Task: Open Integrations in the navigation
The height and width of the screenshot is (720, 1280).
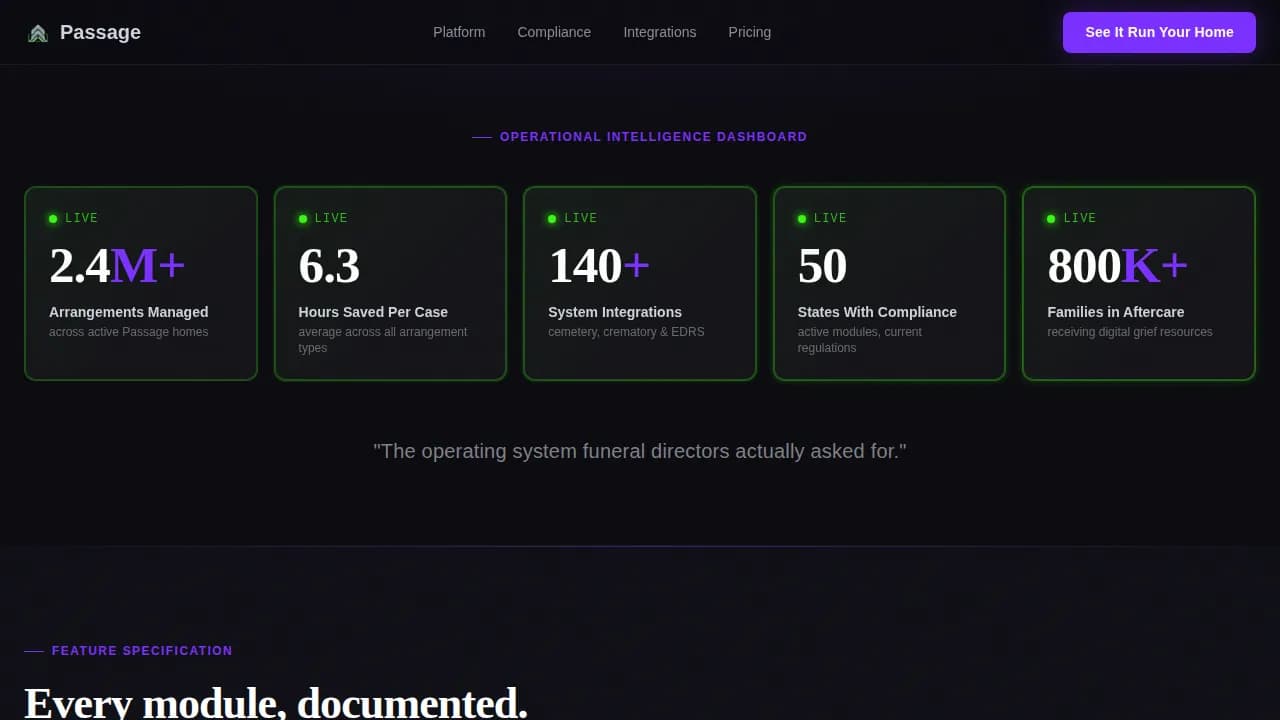Action: pos(660,32)
